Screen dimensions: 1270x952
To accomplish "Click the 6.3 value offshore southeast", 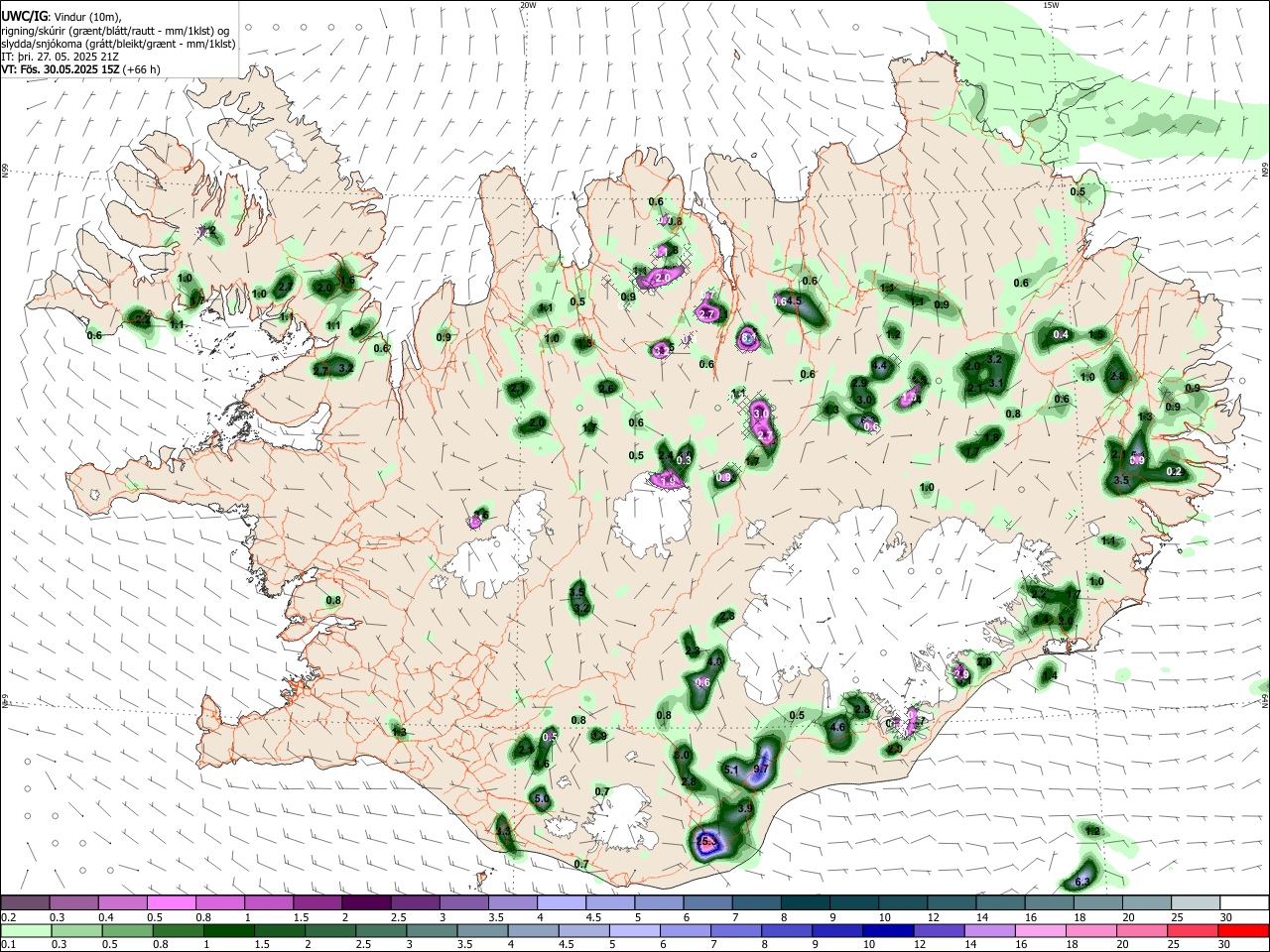I will tap(1082, 882).
